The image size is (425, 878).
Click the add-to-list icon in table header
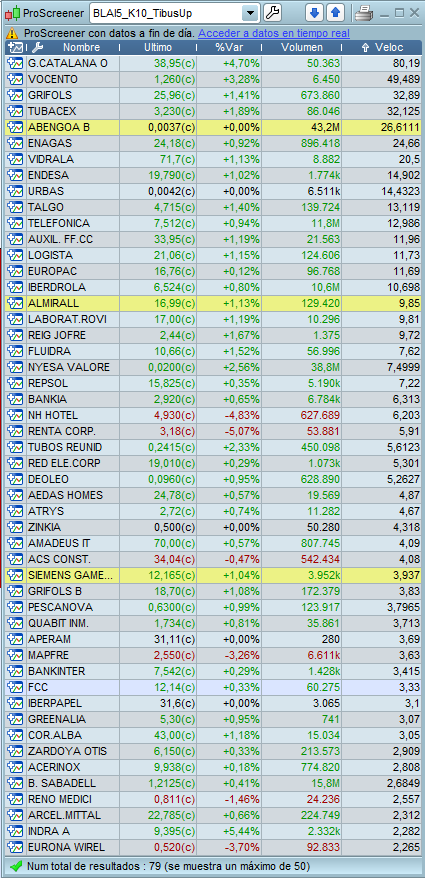tap(16, 48)
